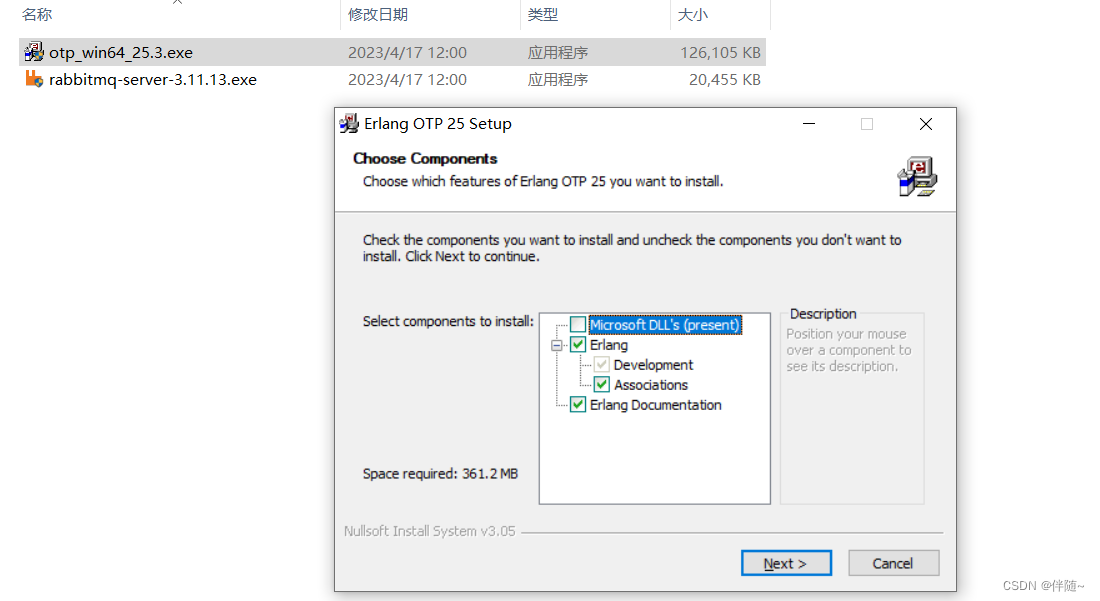Image resolution: width=1100 pixels, height=601 pixels.
Task: Click the Next button to continue installation
Action: coord(786,562)
